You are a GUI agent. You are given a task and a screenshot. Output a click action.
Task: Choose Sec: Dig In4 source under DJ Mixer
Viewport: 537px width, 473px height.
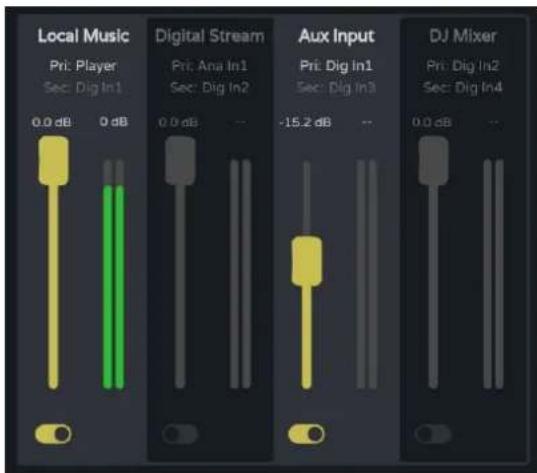pyautogui.click(x=463, y=88)
